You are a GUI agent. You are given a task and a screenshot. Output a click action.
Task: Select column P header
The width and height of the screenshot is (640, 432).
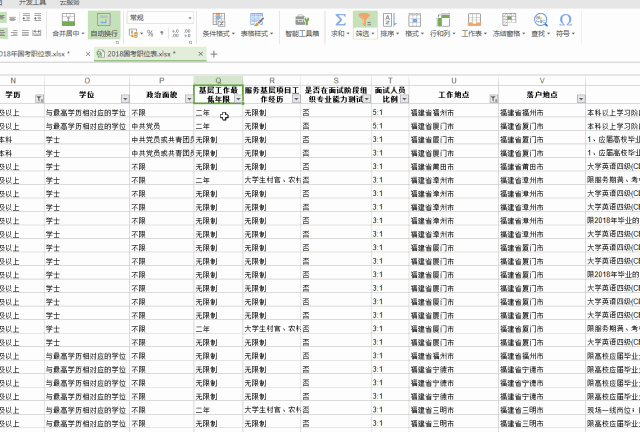coord(162,80)
